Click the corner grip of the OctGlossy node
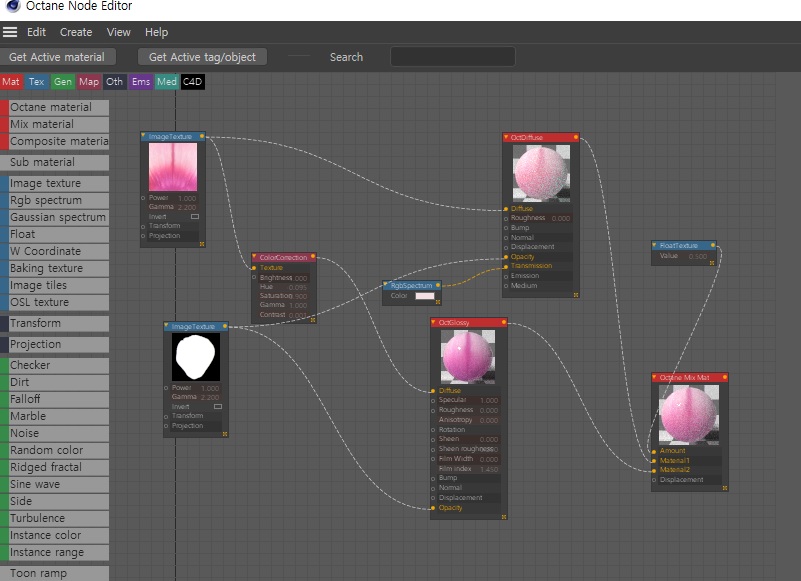Viewport: 801px width, 581px height. pos(504,517)
